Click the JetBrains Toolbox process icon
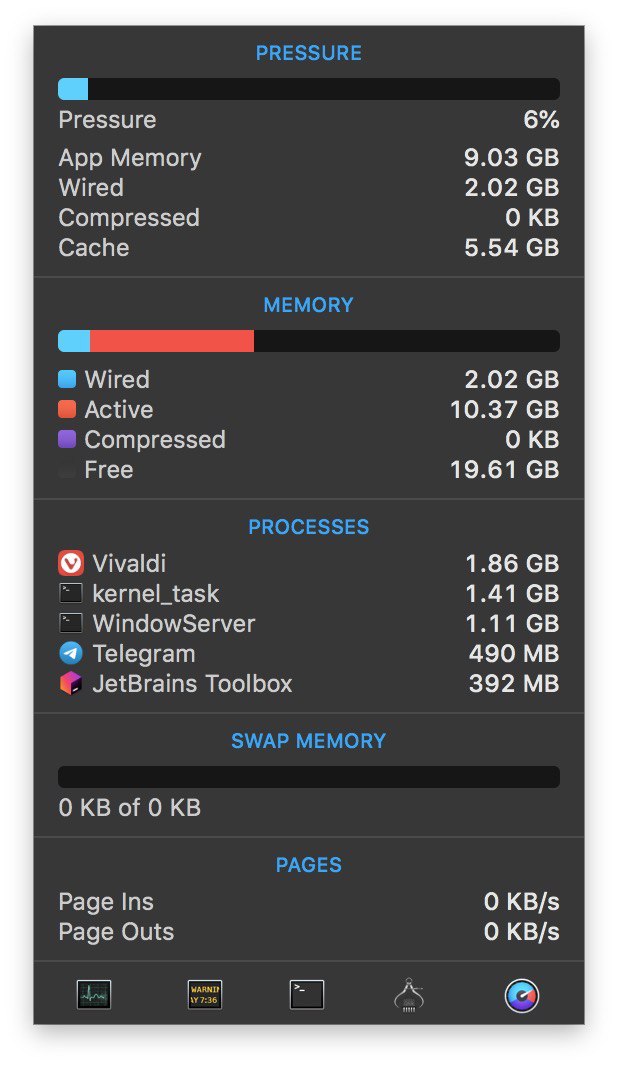The image size is (618, 1066). 71,683
